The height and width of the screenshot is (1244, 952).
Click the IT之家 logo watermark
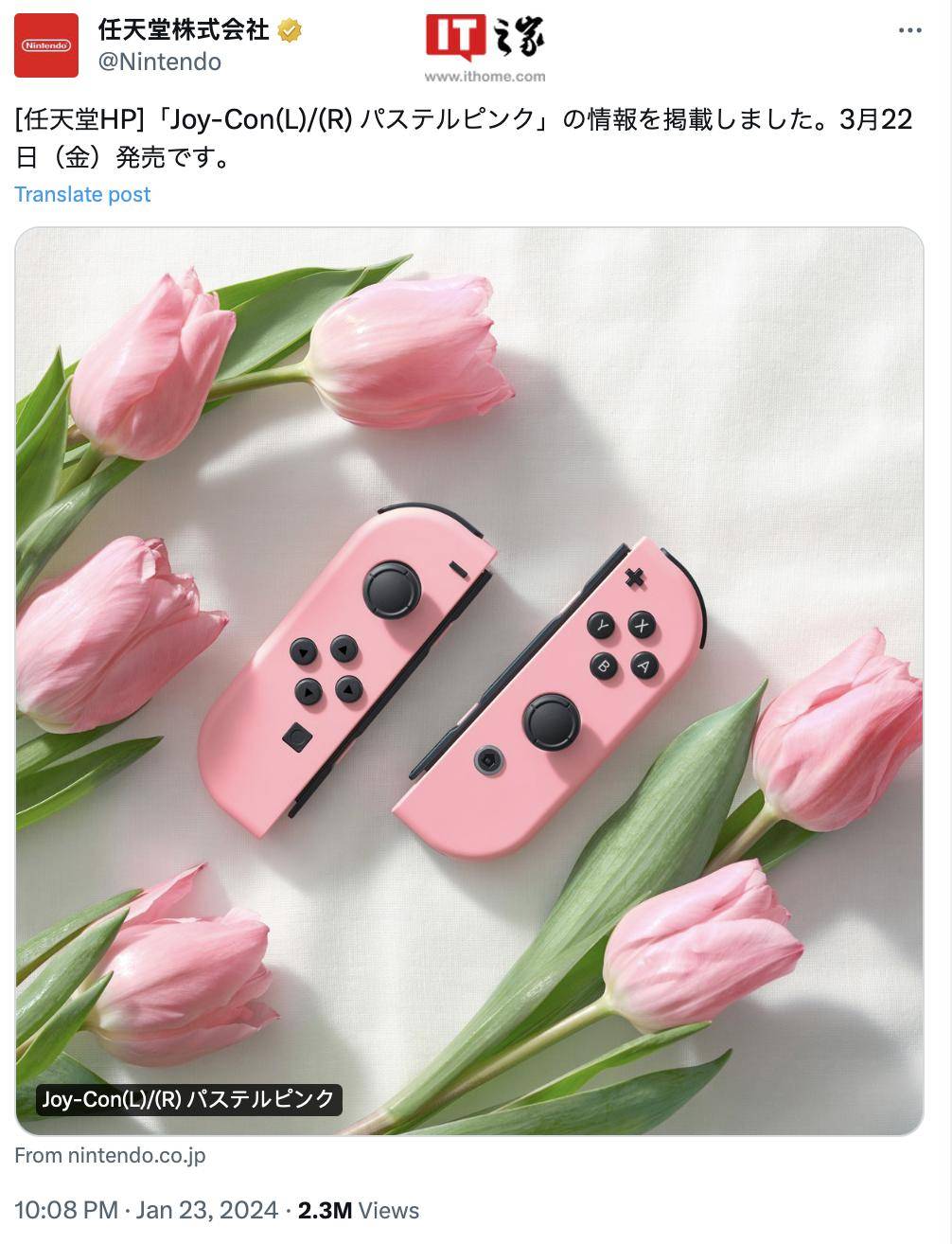485,39
